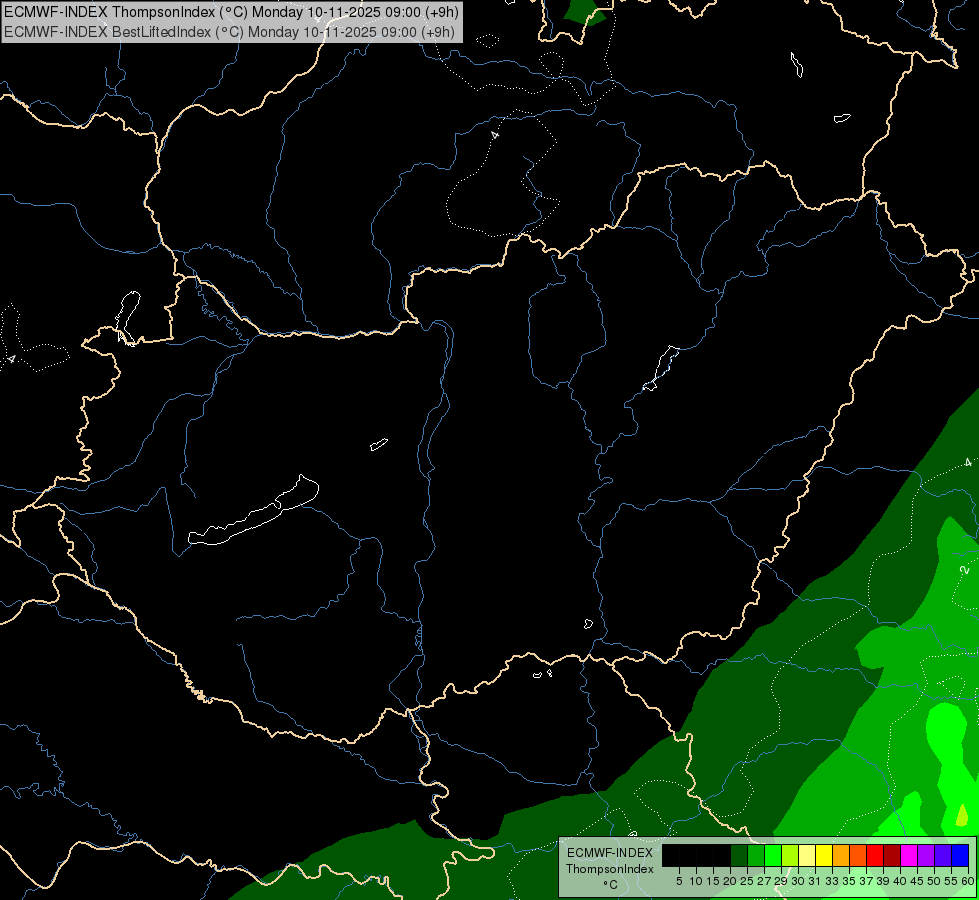Select the medium green 25-27 legend swatch

pos(756,855)
